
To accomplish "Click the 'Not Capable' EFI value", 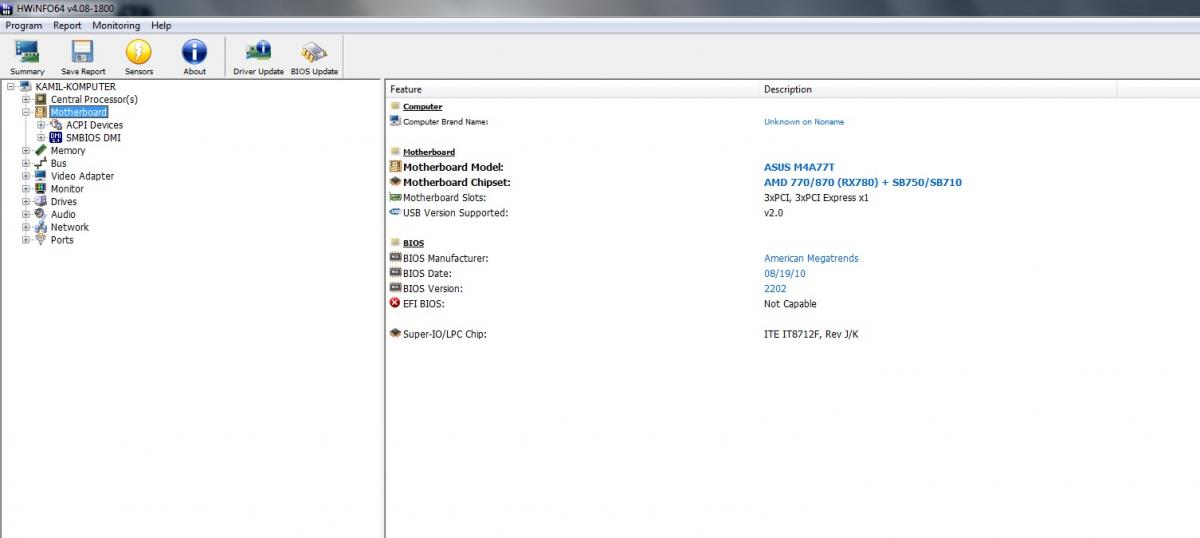I will click(x=790, y=303).
